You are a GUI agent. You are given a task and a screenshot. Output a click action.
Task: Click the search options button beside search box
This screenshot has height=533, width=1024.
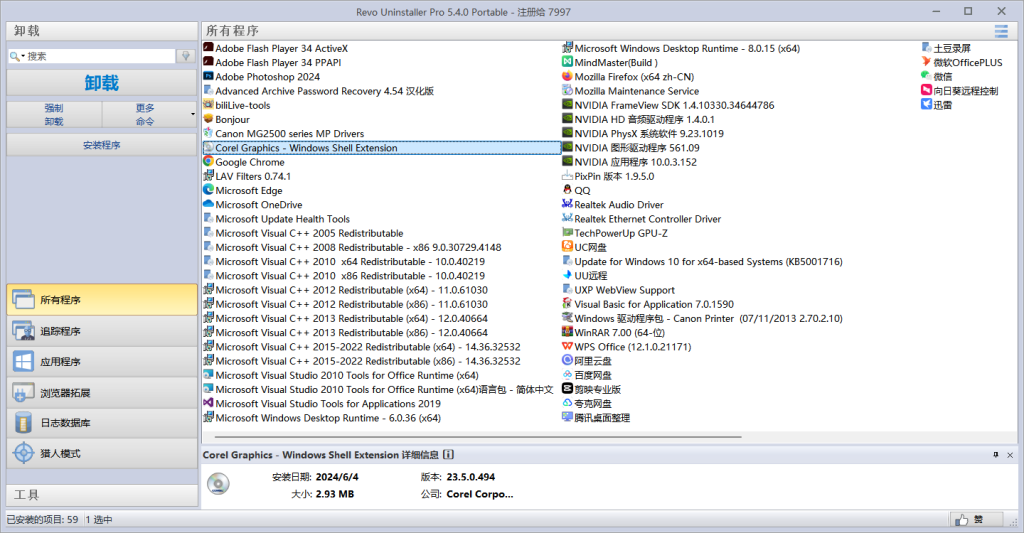(x=185, y=56)
